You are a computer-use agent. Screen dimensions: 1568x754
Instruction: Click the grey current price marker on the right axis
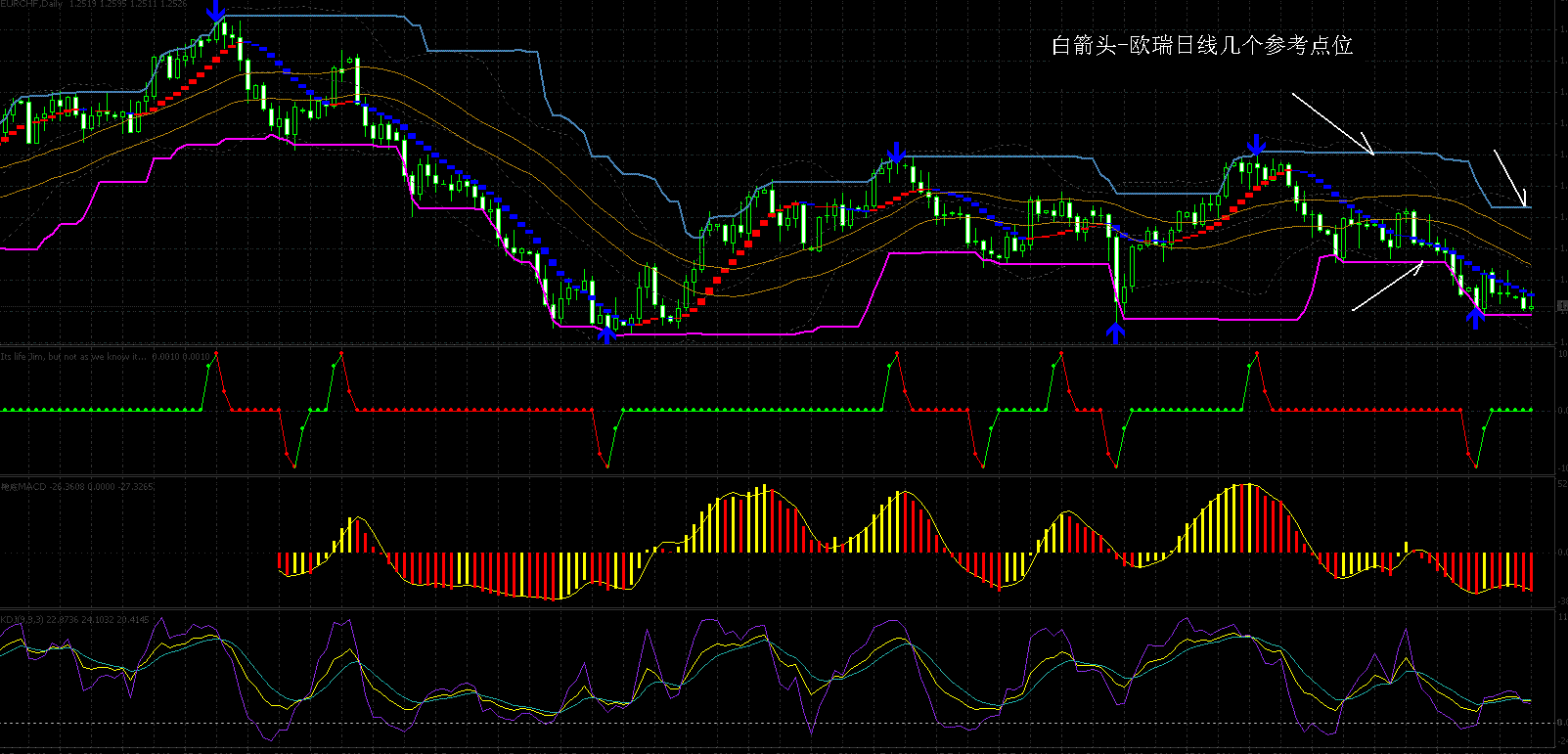pyautogui.click(x=1561, y=306)
